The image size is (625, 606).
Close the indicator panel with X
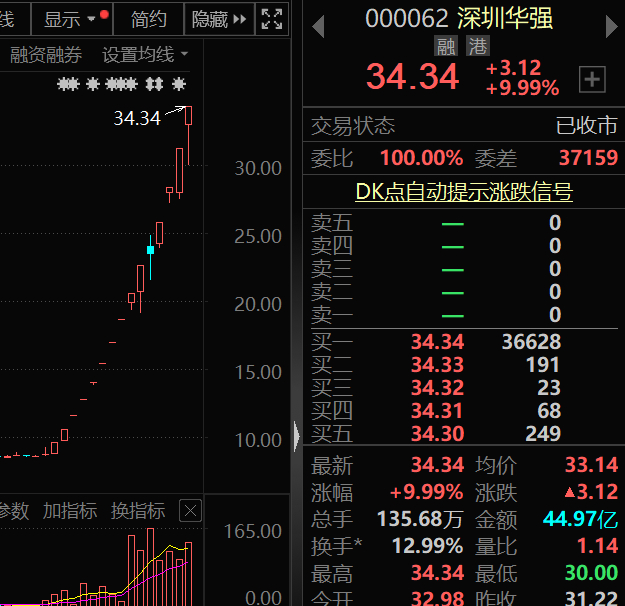coord(190,510)
